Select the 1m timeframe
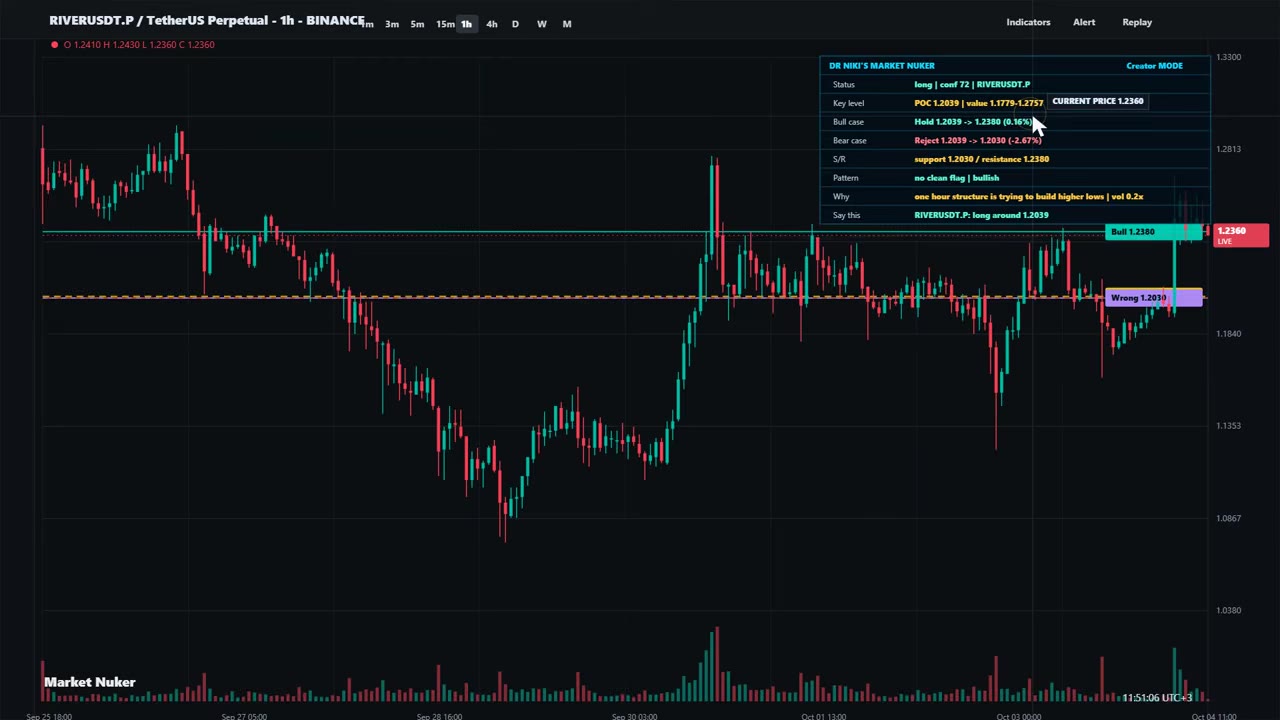1280x720 pixels. pyautogui.click(x=368, y=24)
